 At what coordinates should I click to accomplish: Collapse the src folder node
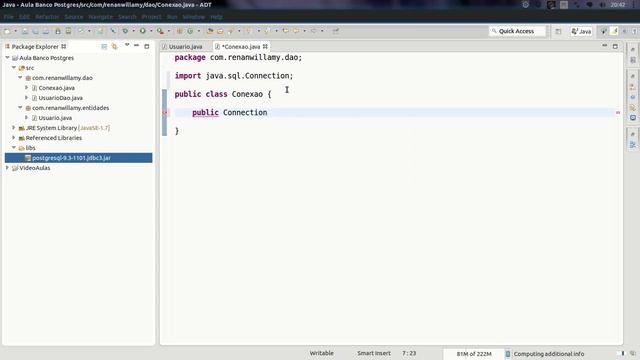pyautogui.click(x=14, y=67)
